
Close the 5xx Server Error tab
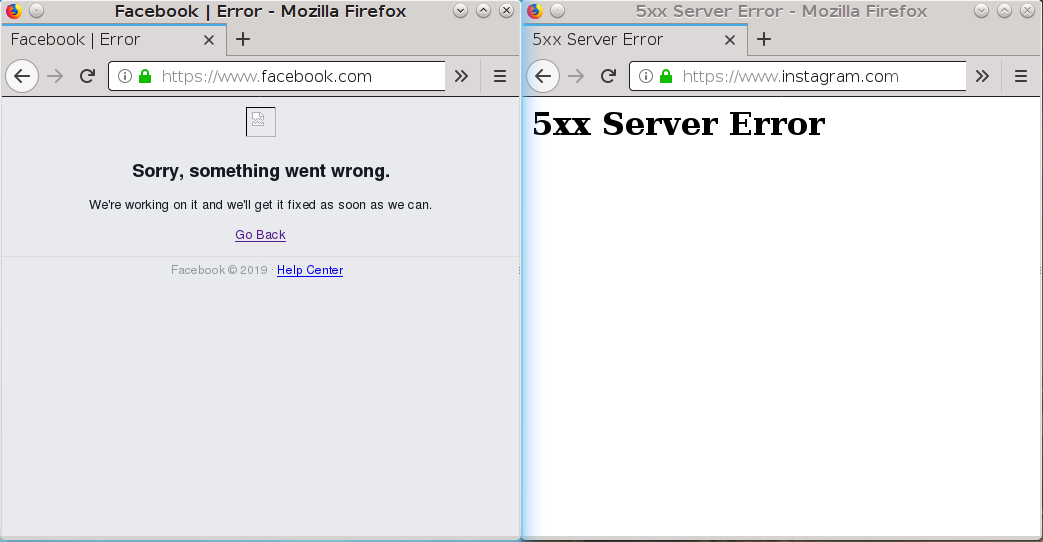point(730,40)
